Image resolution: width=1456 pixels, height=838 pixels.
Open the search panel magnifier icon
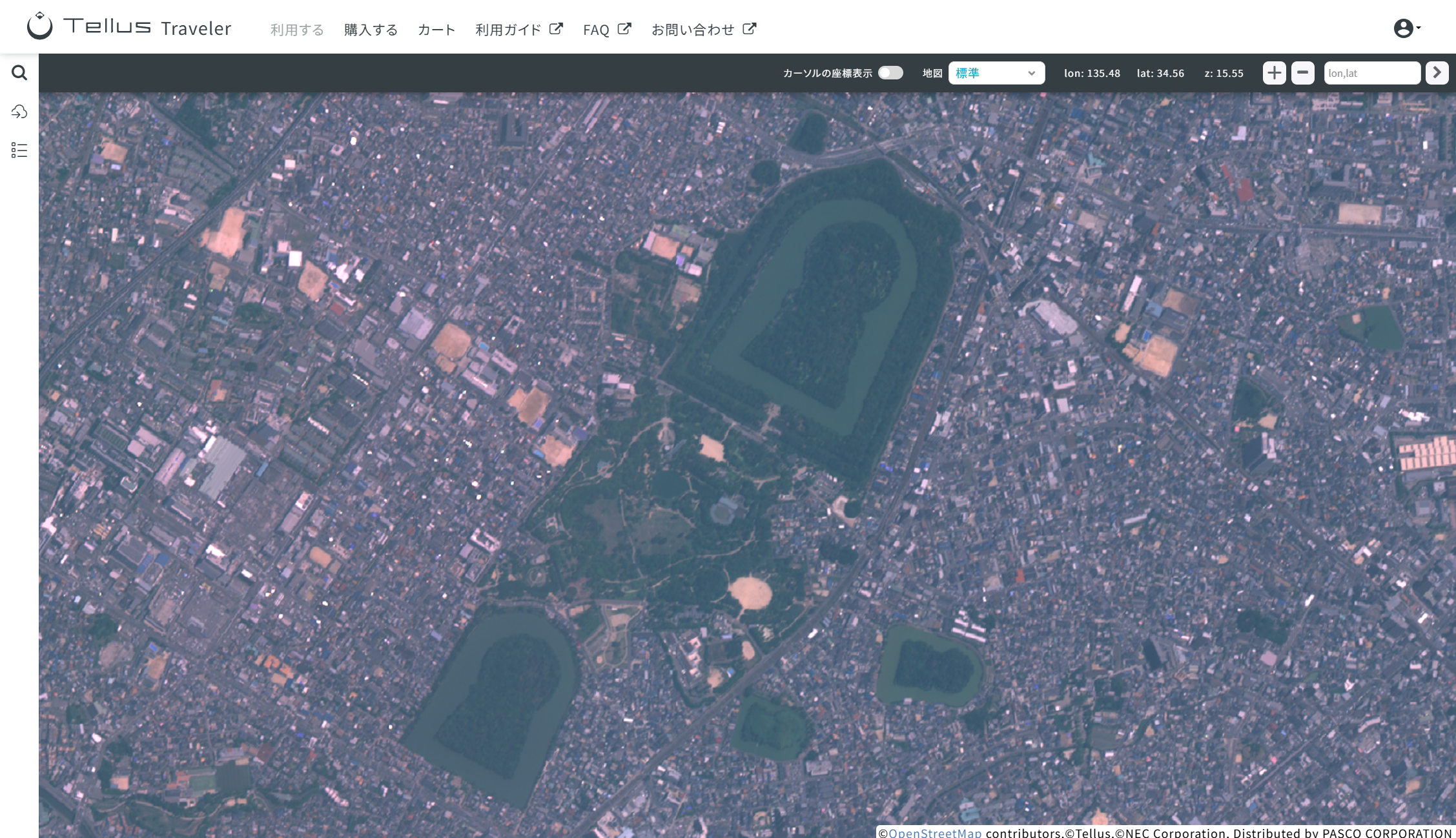[19, 72]
